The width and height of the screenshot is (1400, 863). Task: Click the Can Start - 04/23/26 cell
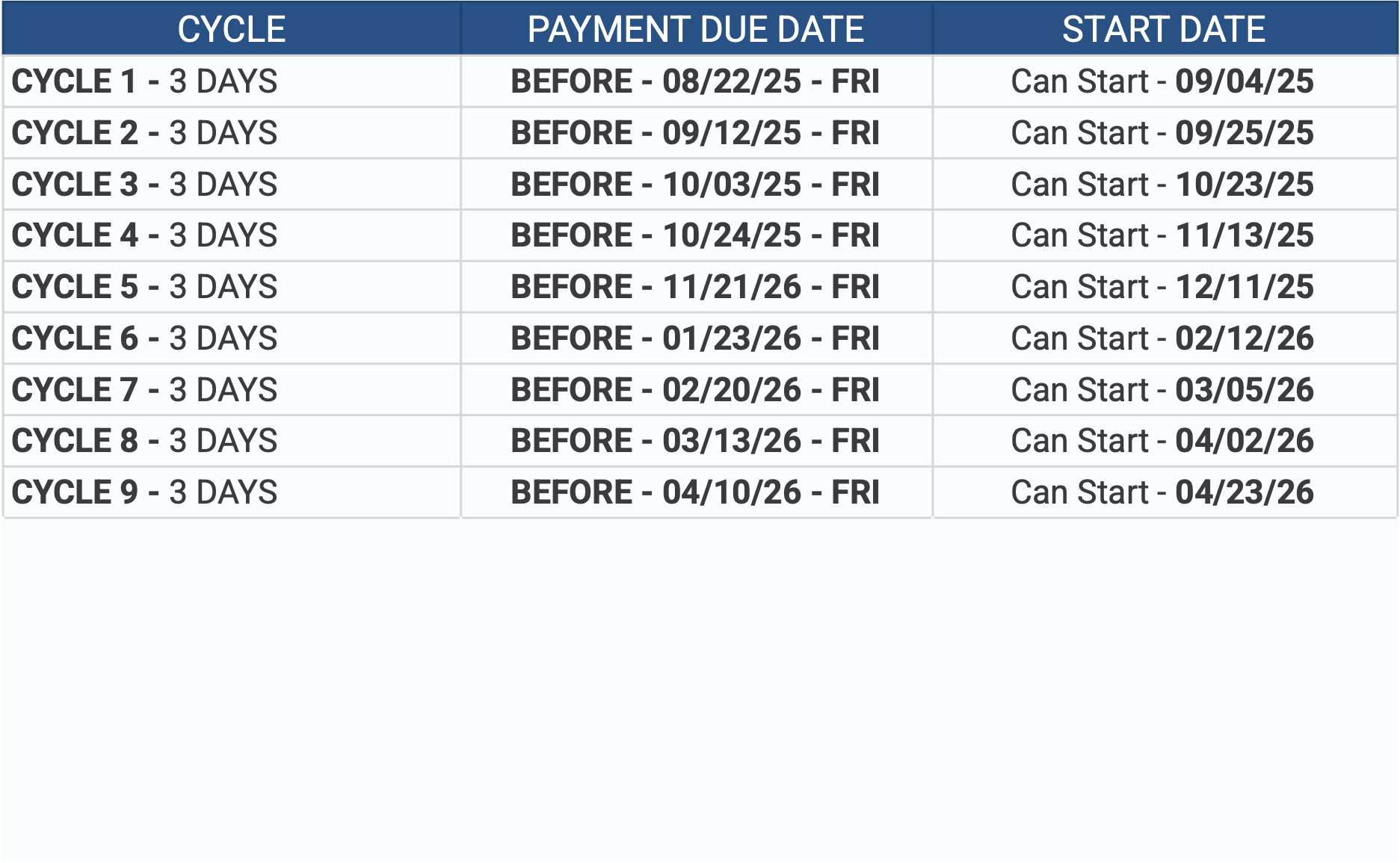[x=1162, y=492]
